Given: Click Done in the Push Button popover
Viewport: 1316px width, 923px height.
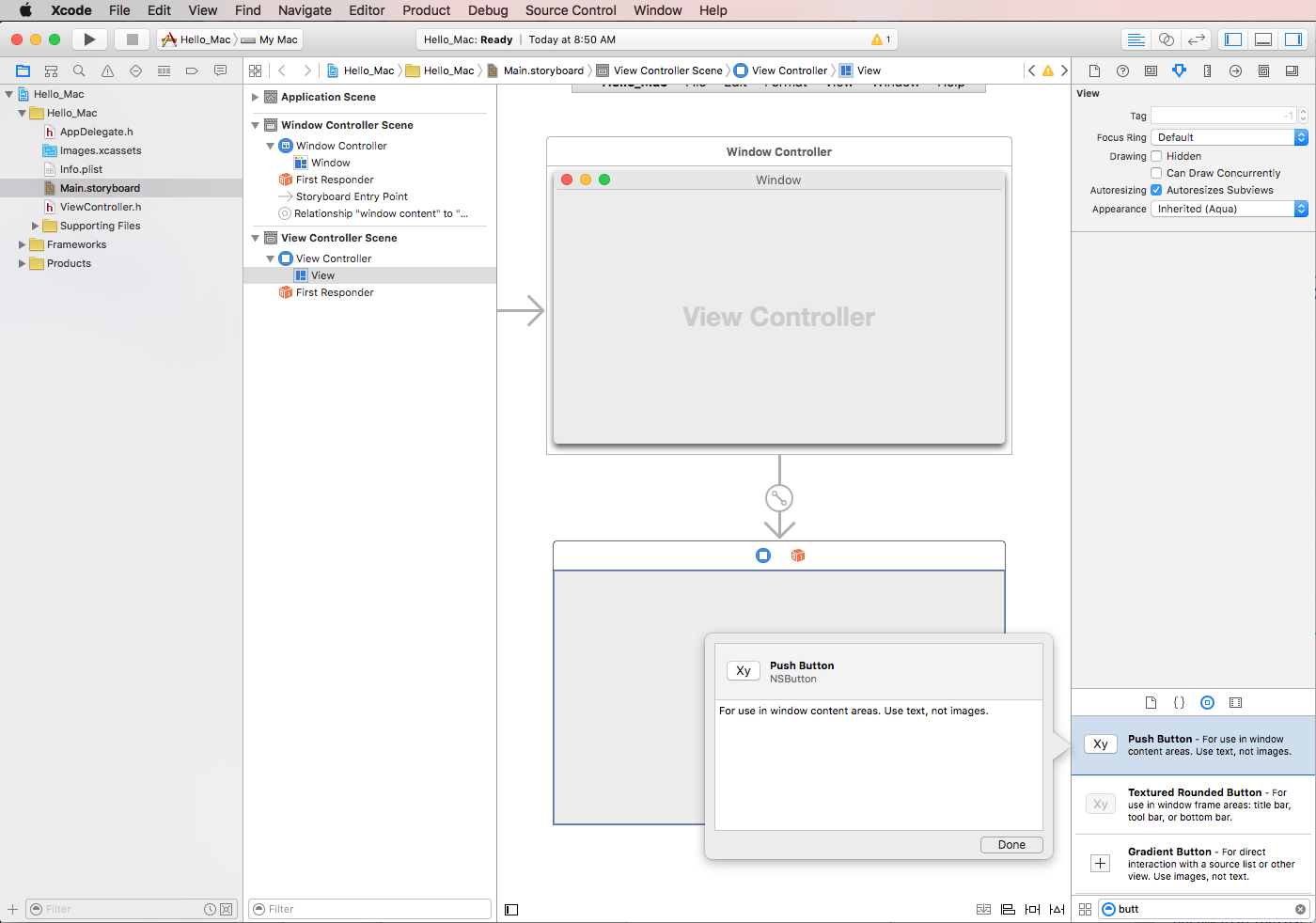Looking at the screenshot, I should [x=1011, y=844].
